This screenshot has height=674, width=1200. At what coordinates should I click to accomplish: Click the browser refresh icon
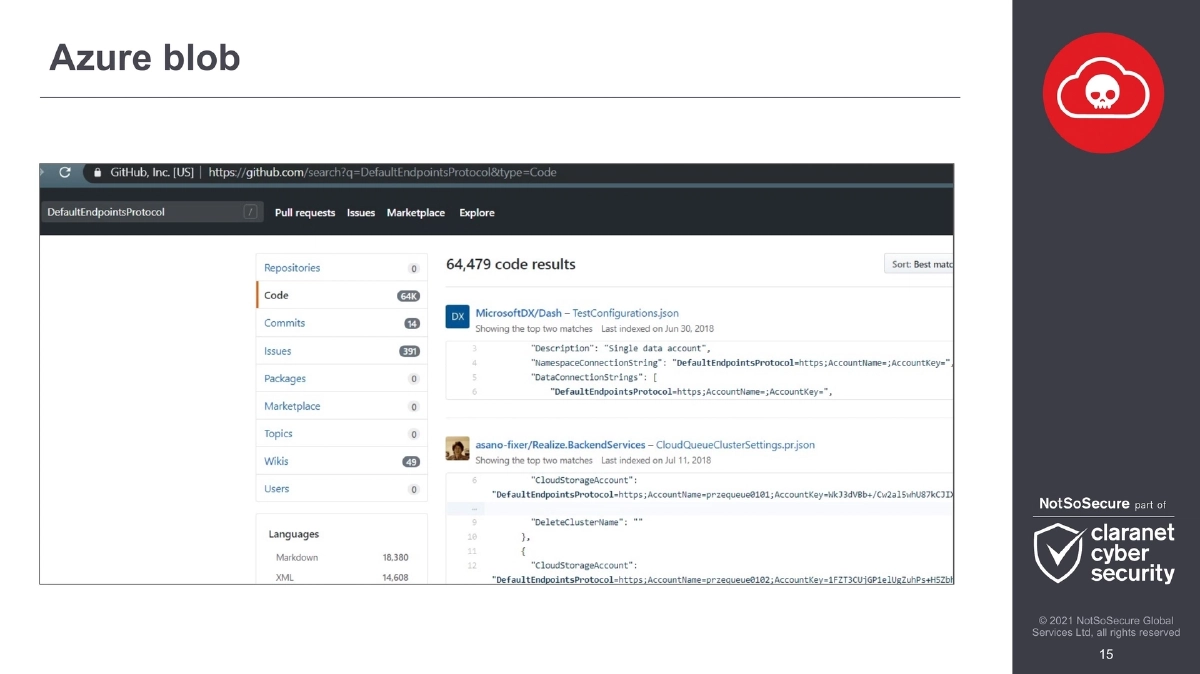(63, 172)
